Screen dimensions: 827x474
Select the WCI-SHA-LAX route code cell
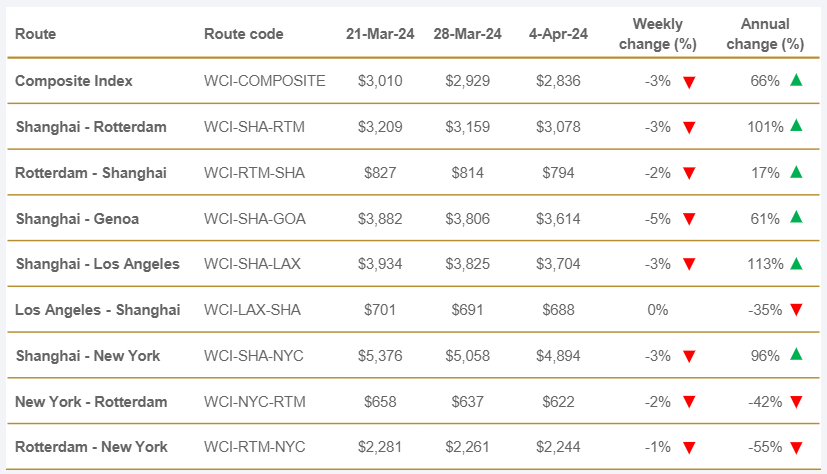point(252,264)
